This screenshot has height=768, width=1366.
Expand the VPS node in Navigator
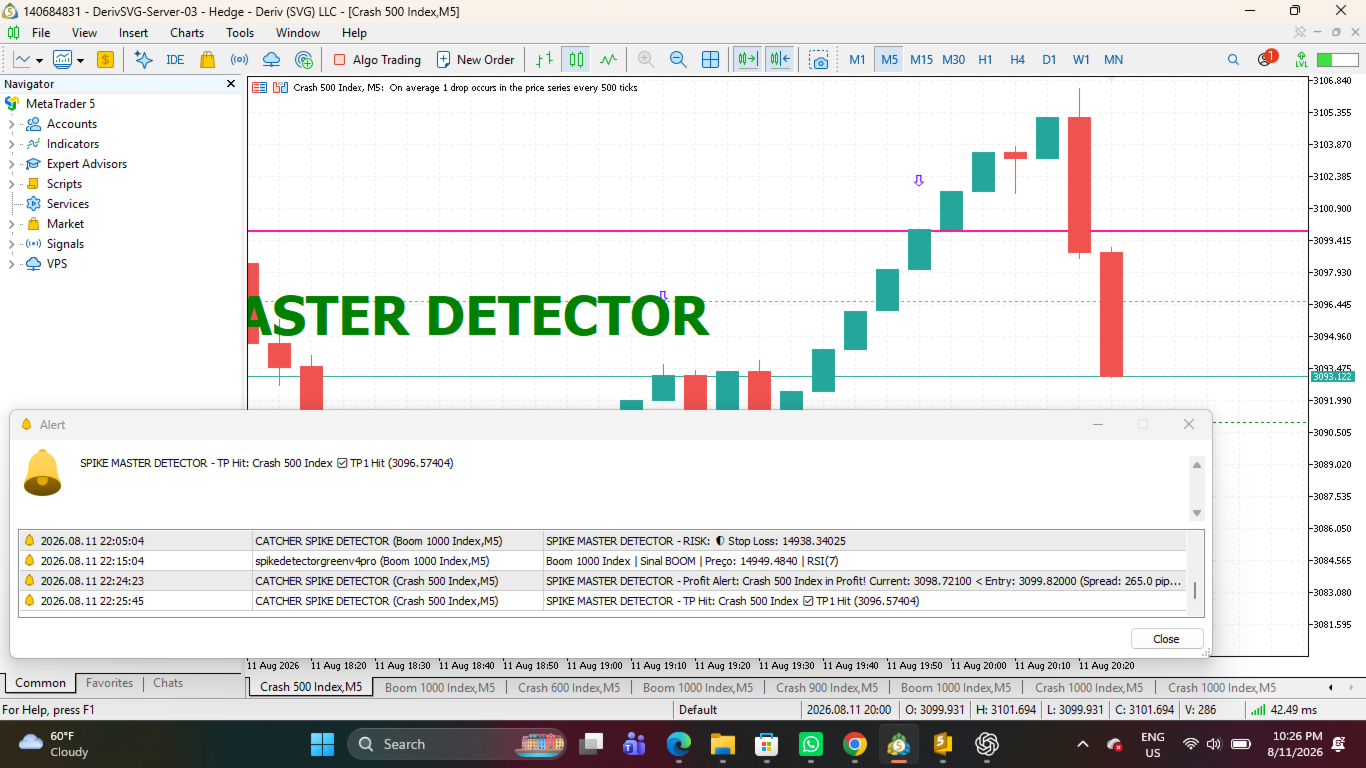coord(12,264)
